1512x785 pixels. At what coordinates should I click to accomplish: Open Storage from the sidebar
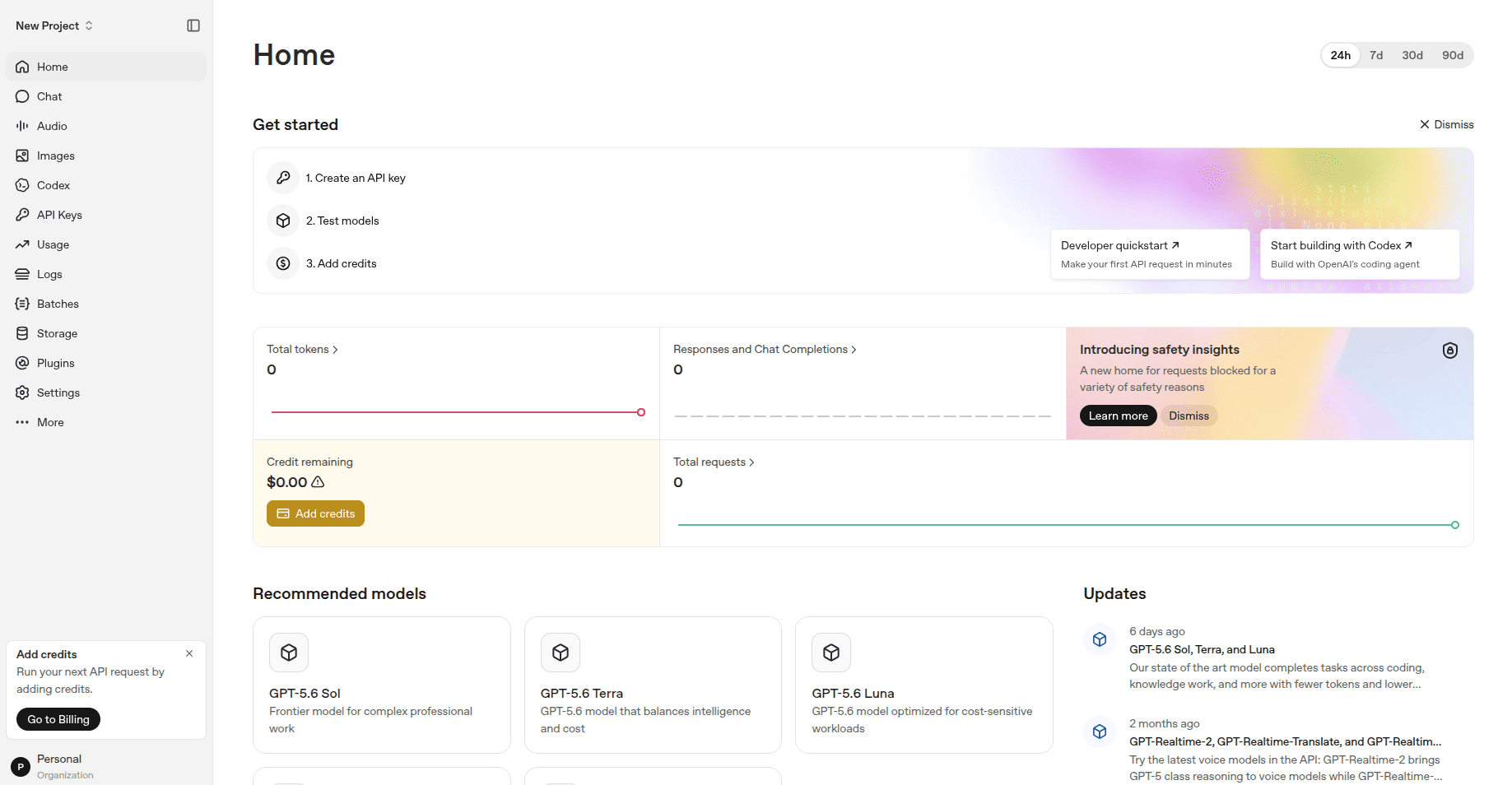pyautogui.click(x=106, y=333)
